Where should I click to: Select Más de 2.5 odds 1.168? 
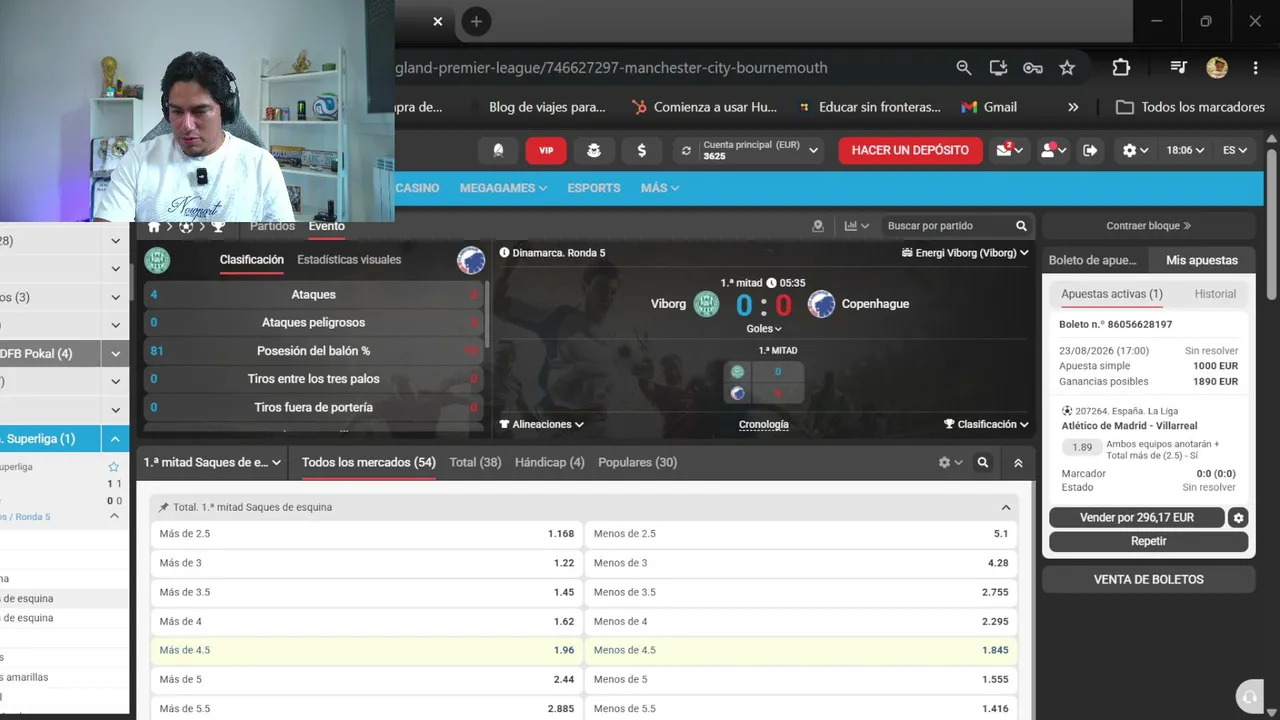pyautogui.click(x=367, y=534)
